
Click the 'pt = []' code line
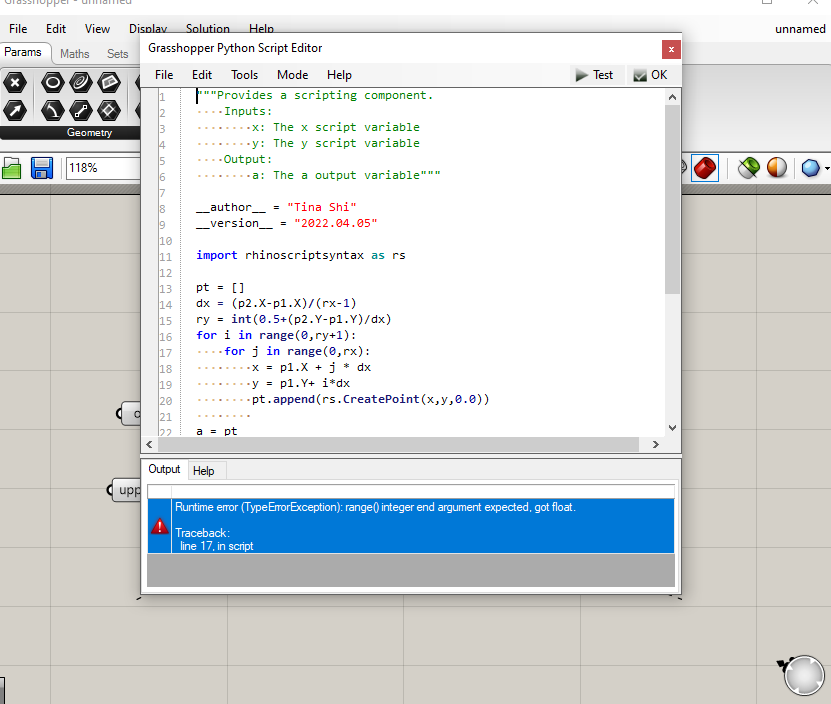pos(220,287)
